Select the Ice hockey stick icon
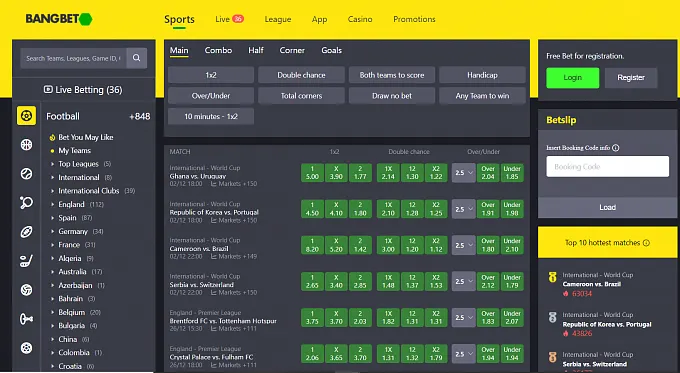Screen dimensions: 680x373 (x=26, y=261)
